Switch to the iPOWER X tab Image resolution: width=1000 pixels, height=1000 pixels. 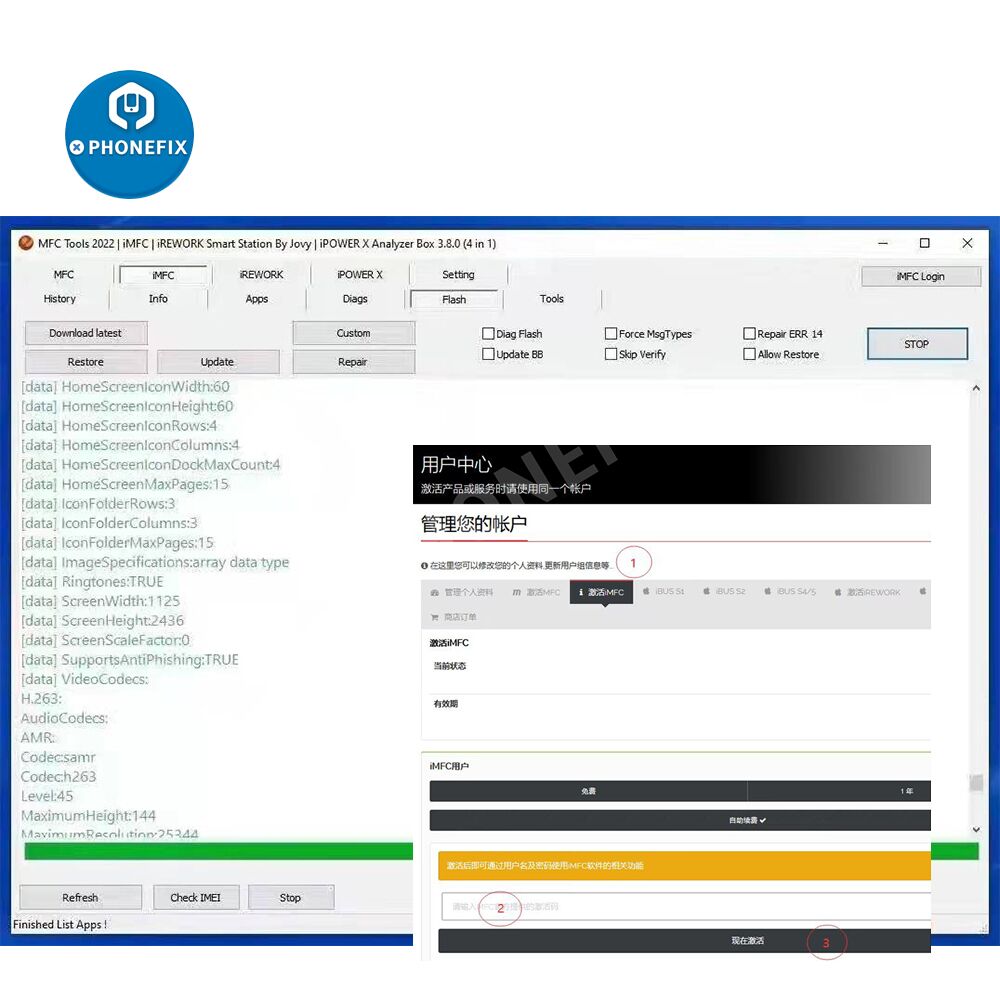coord(359,274)
